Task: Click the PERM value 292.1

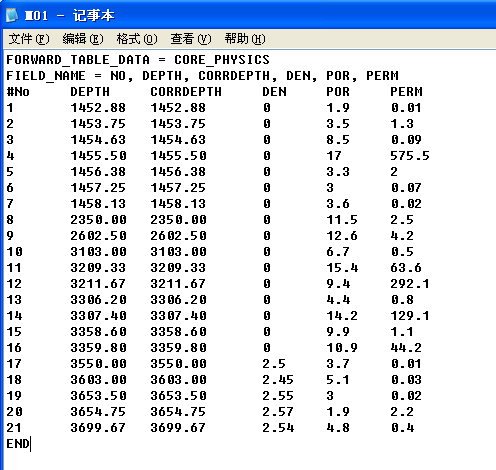Action: tap(410, 284)
